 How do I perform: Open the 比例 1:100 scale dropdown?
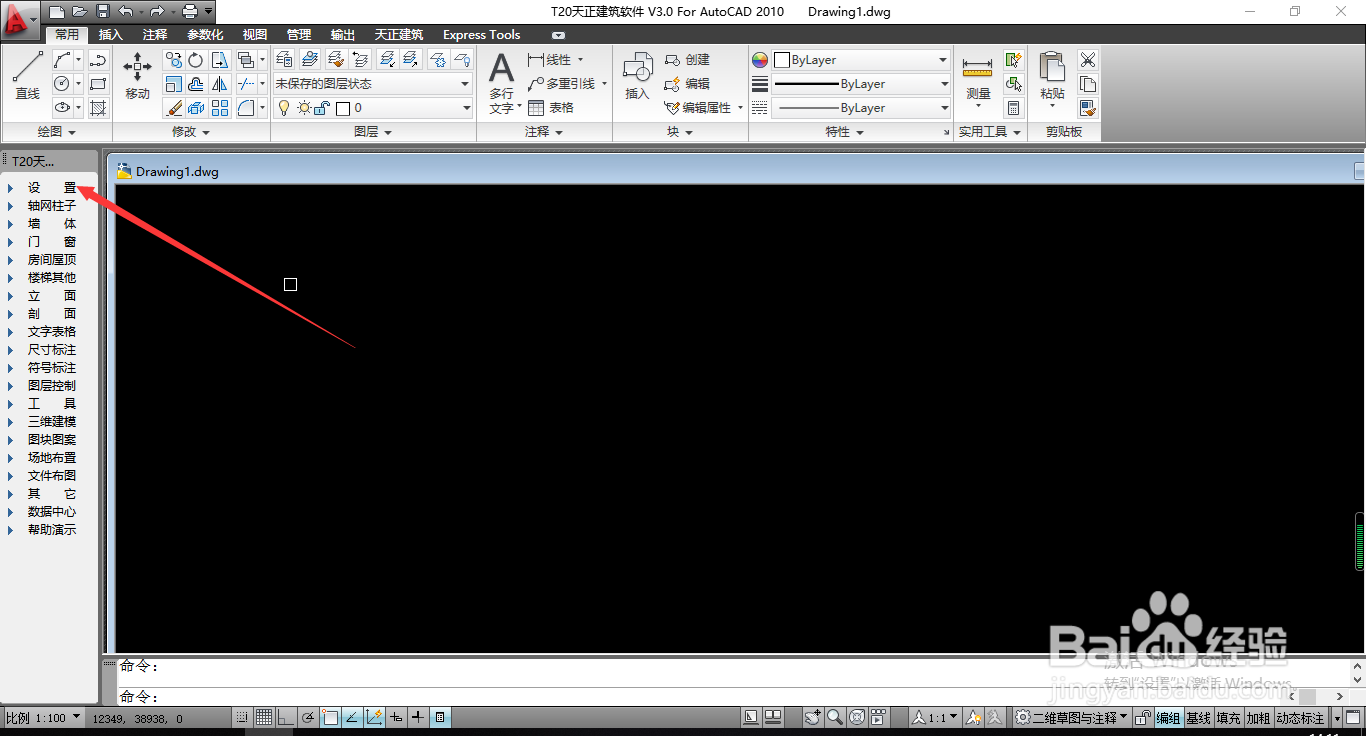pos(42,718)
